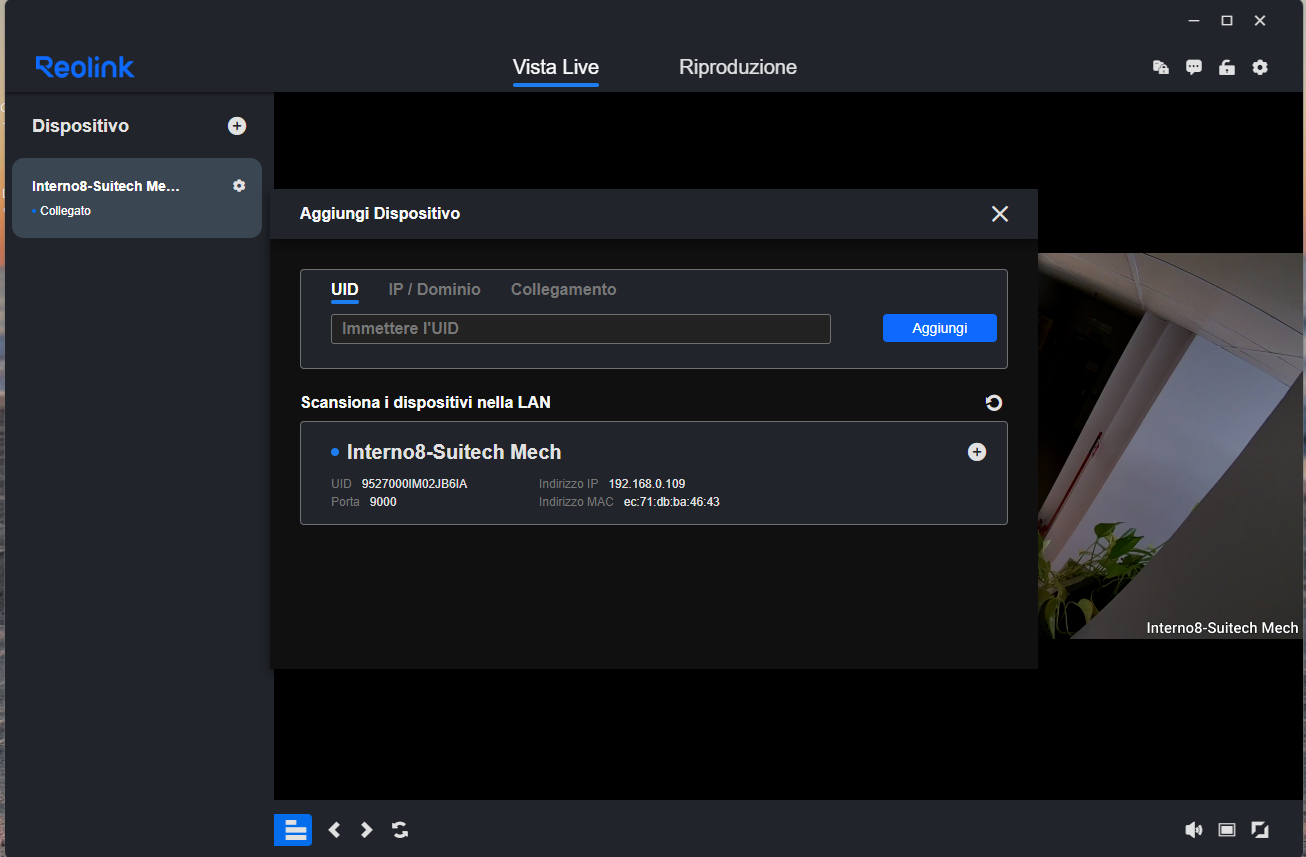This screenshot has height=857, width=1306.
Task: Select the IP / Dominio tab
Action: [434, 290]
